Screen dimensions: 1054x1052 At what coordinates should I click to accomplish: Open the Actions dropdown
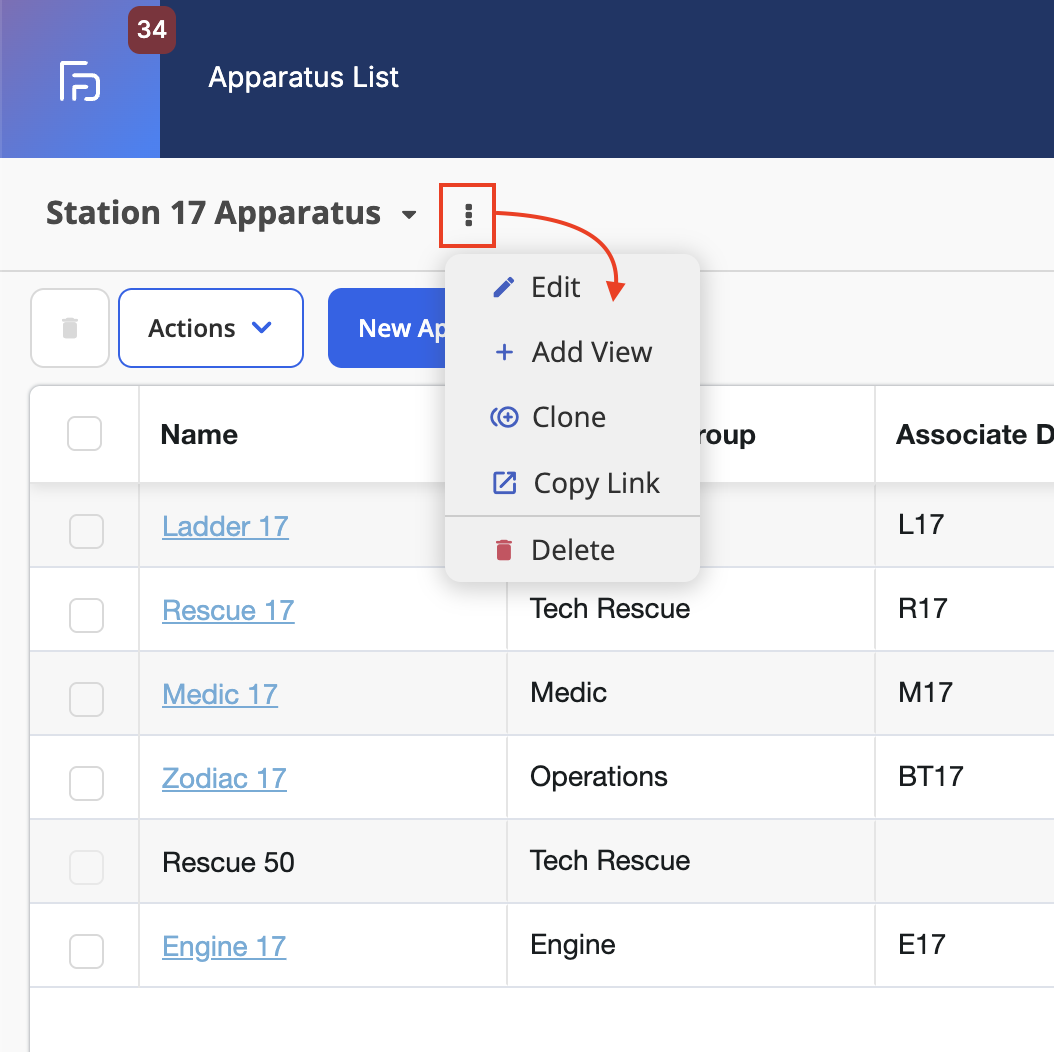tap(211, 328)
